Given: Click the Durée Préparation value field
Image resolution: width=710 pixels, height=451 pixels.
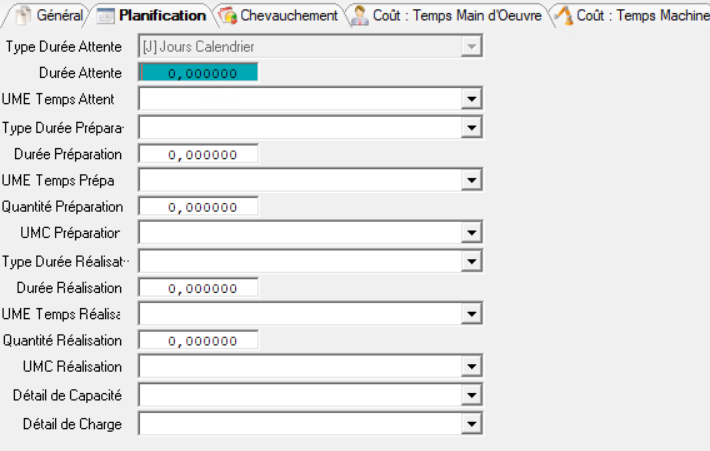Looking at the screenshot, I should click(x=199, y=154).
